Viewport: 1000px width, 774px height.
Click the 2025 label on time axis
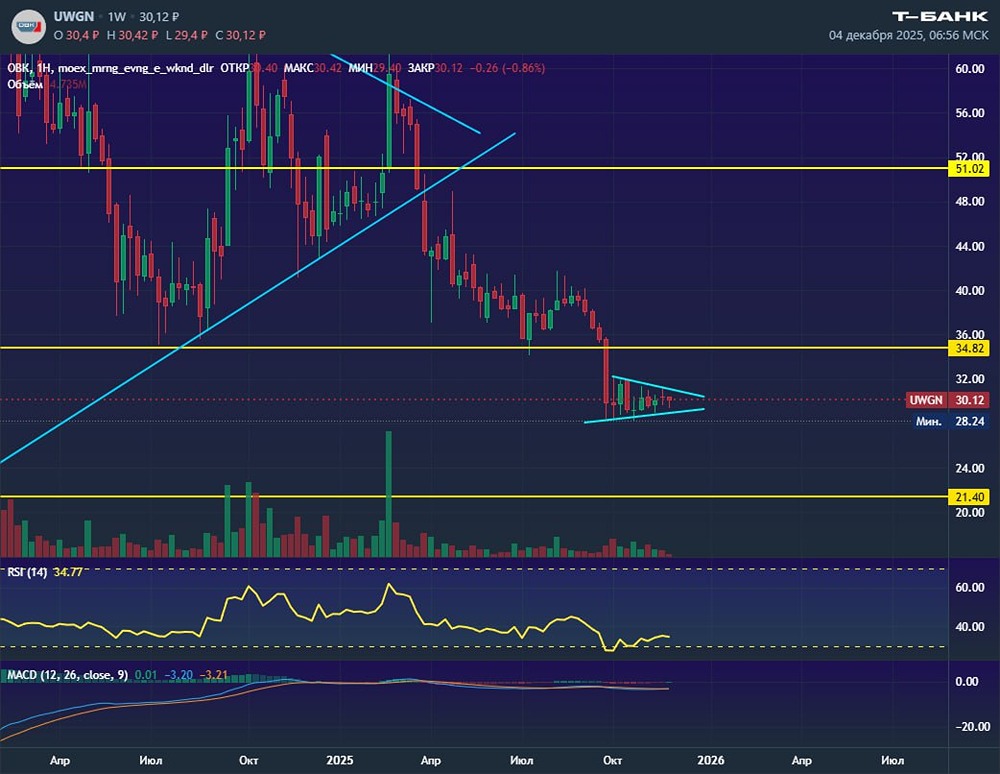[339, 760]
